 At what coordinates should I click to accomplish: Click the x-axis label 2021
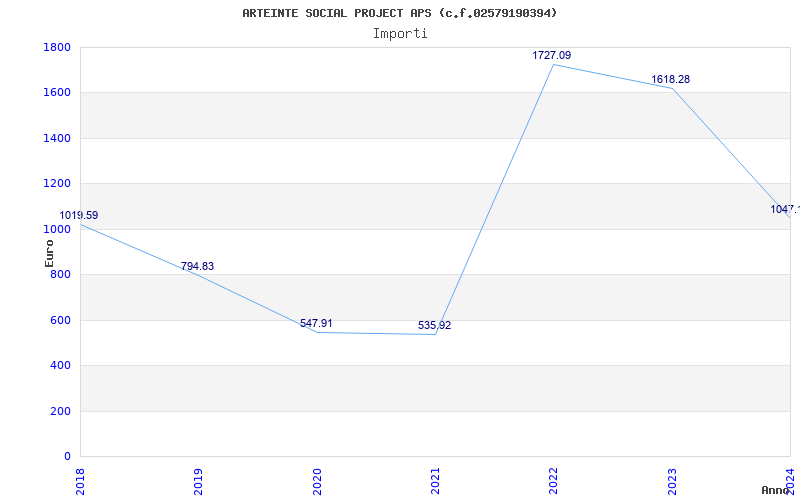pyautogui.click(x=435, y=482)
